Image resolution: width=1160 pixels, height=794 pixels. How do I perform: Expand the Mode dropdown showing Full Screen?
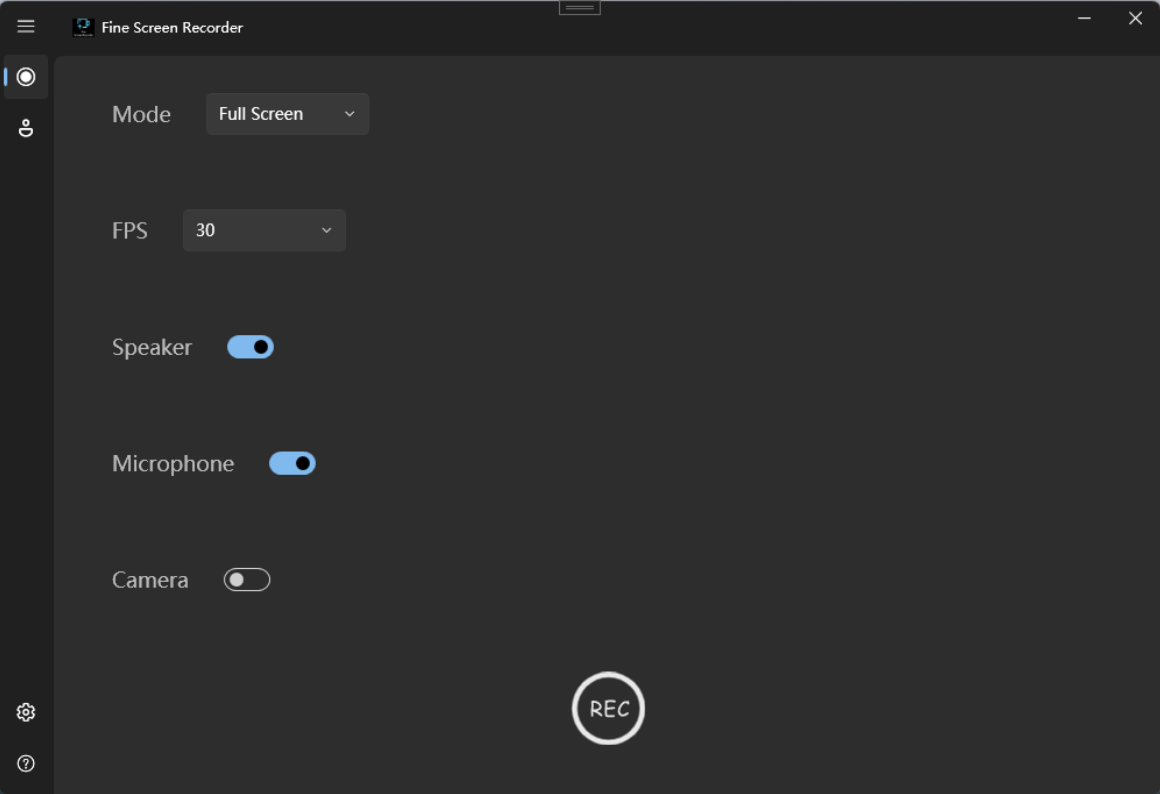click(x=287, y=114)
